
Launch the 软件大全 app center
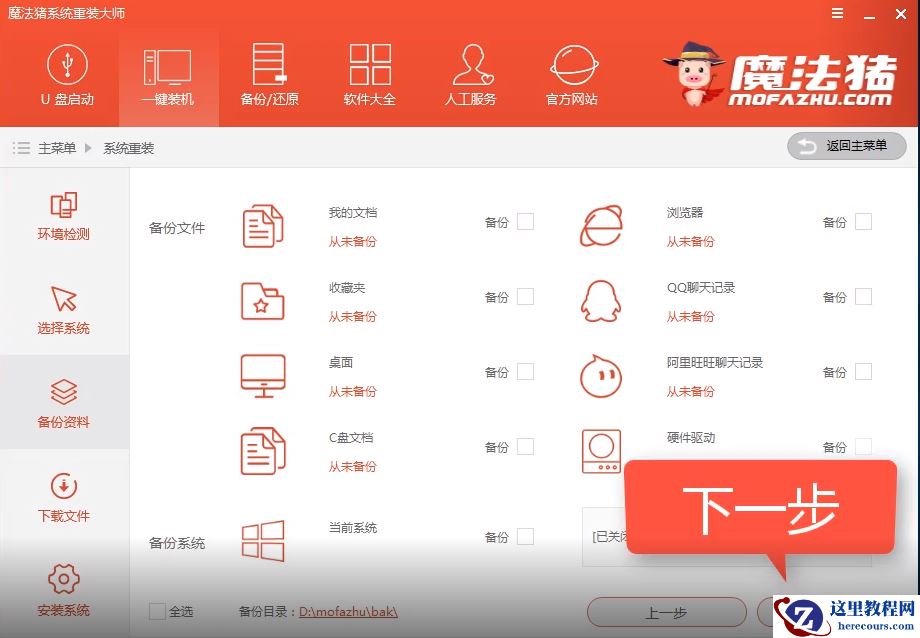pyautogui.click(x=370, y=75)
